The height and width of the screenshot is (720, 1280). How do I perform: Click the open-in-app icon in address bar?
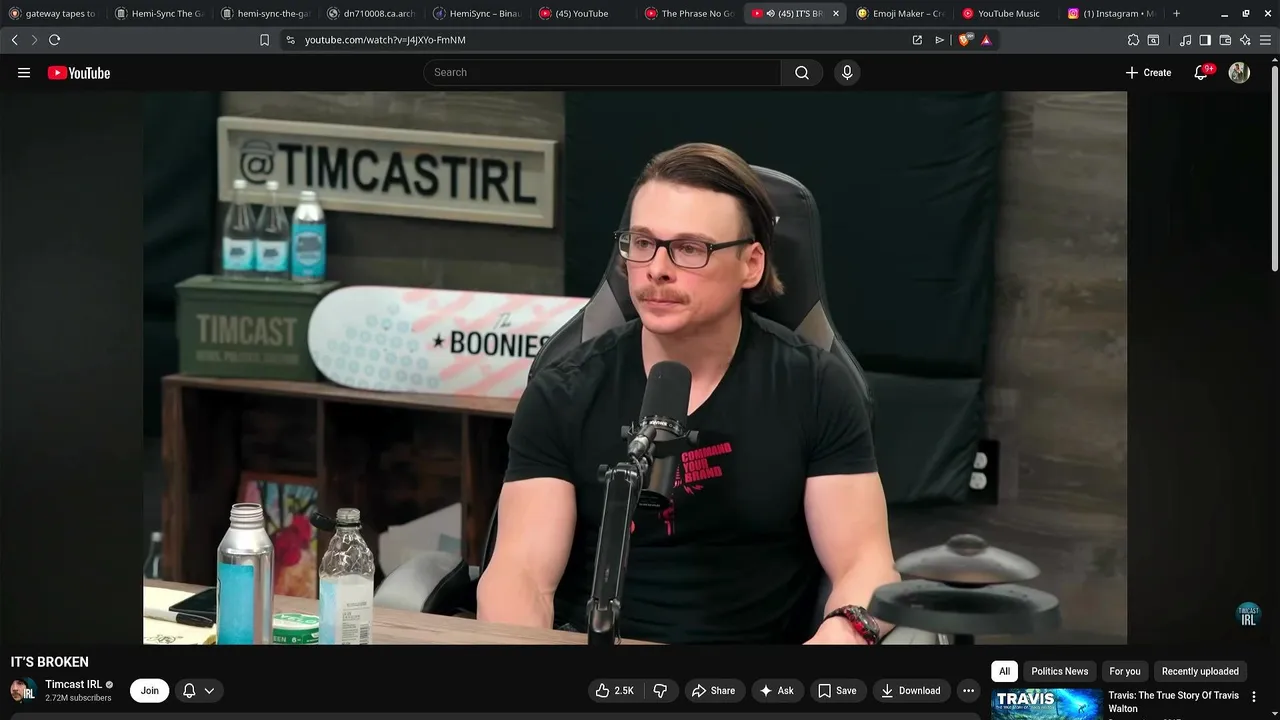click(917, 40)
